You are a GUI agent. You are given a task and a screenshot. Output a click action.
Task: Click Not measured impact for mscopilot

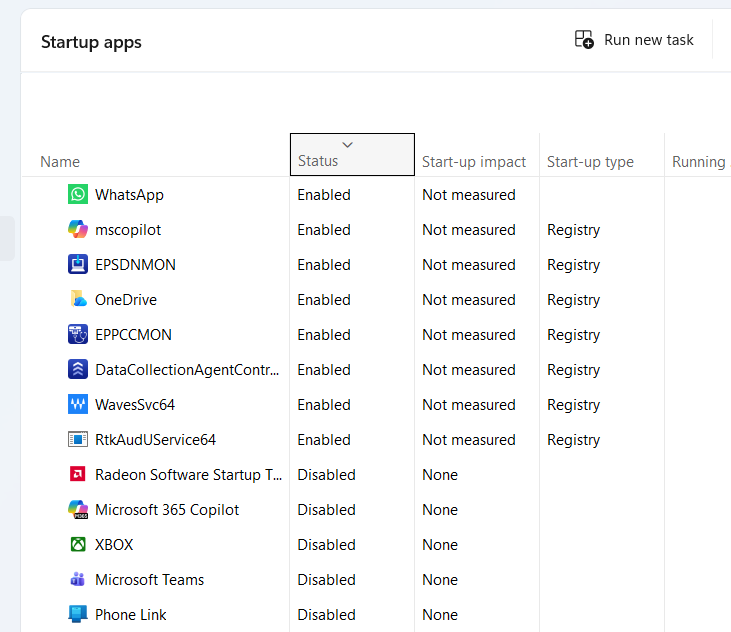coord(469,230)
